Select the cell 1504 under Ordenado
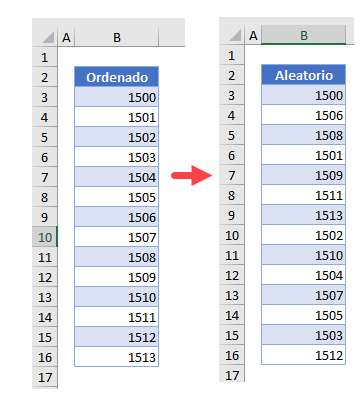The image size is (363, 412). [x=117, y=177]
